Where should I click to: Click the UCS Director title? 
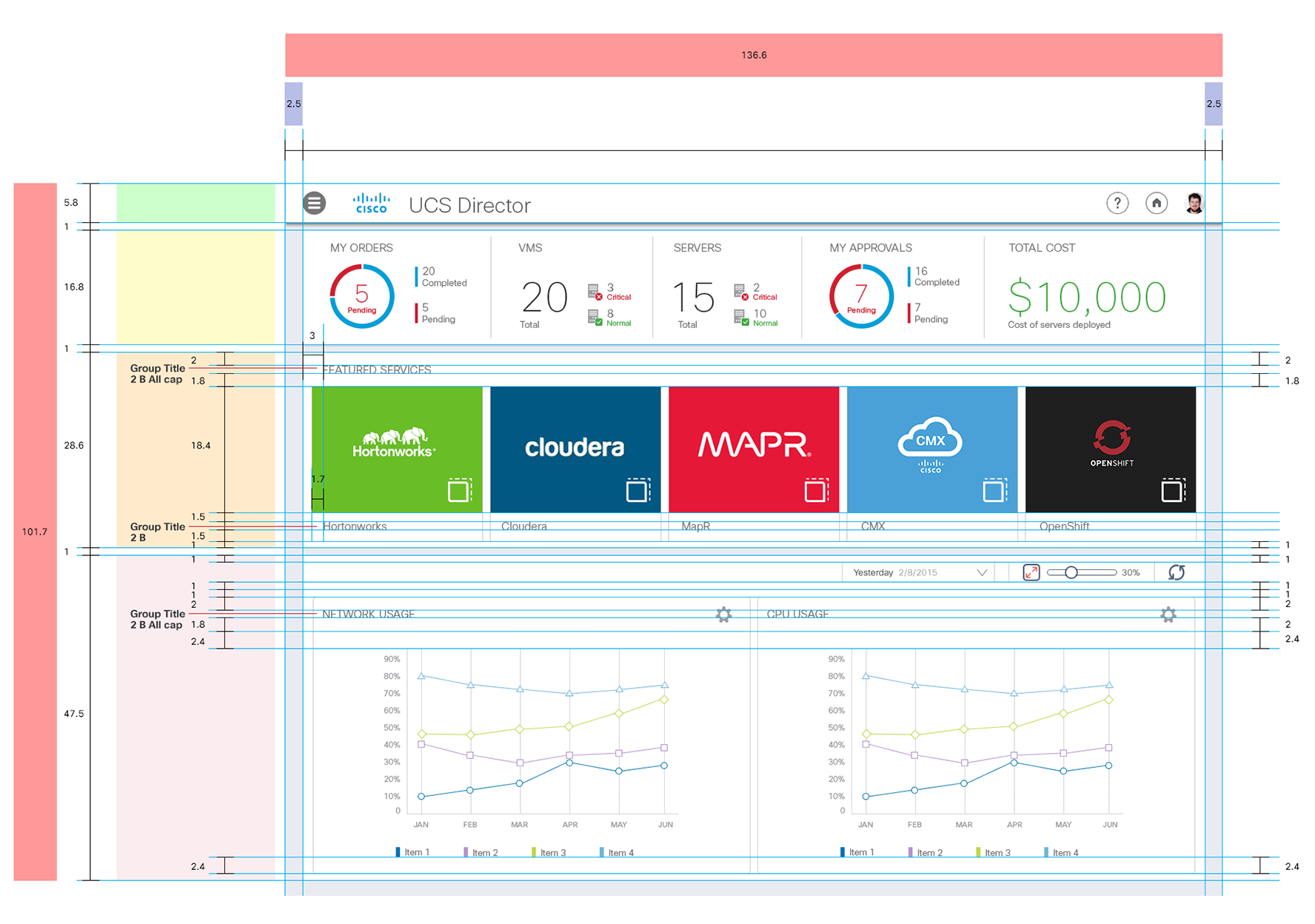[469, 205]
